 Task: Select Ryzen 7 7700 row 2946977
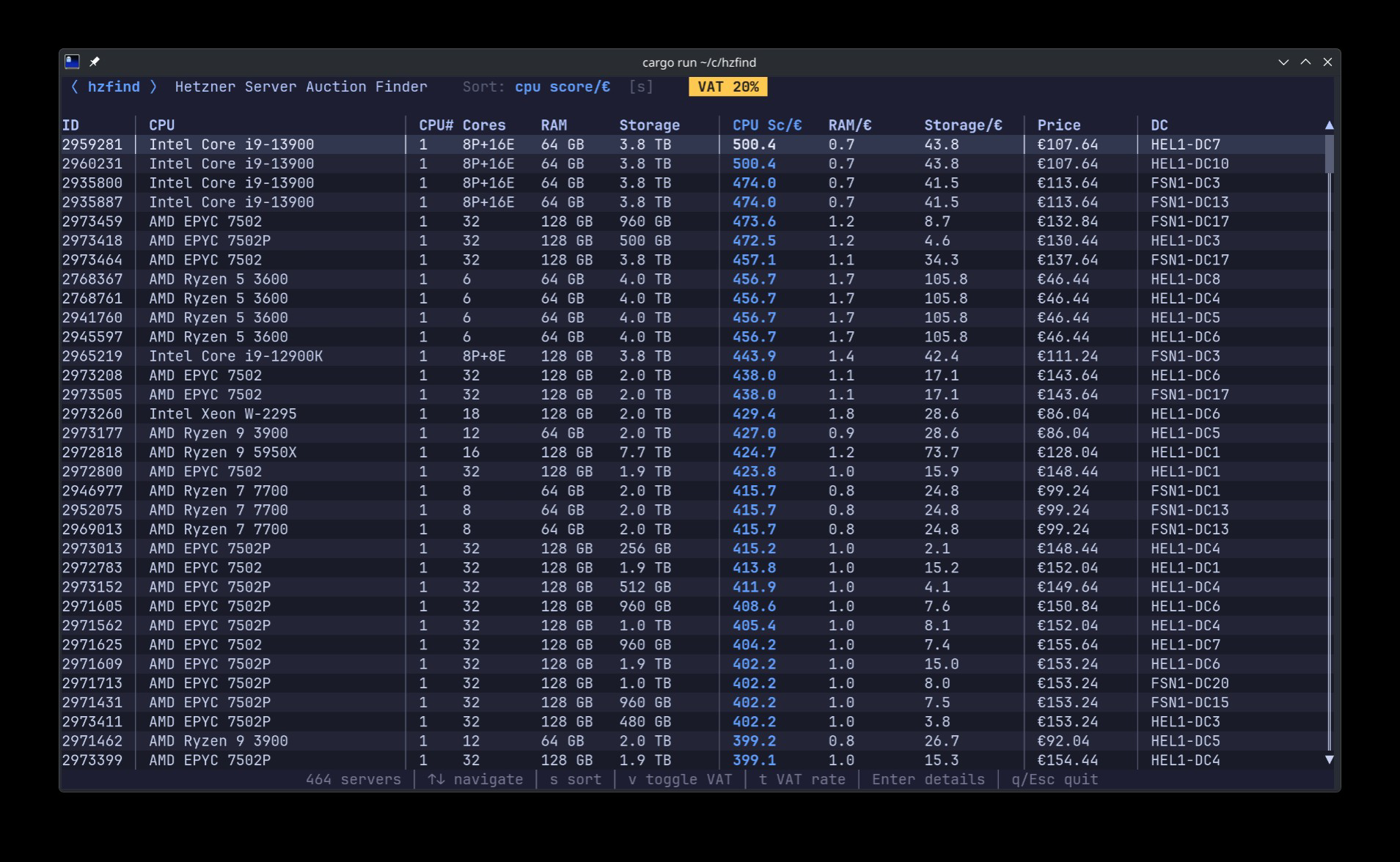coord(693,490)
